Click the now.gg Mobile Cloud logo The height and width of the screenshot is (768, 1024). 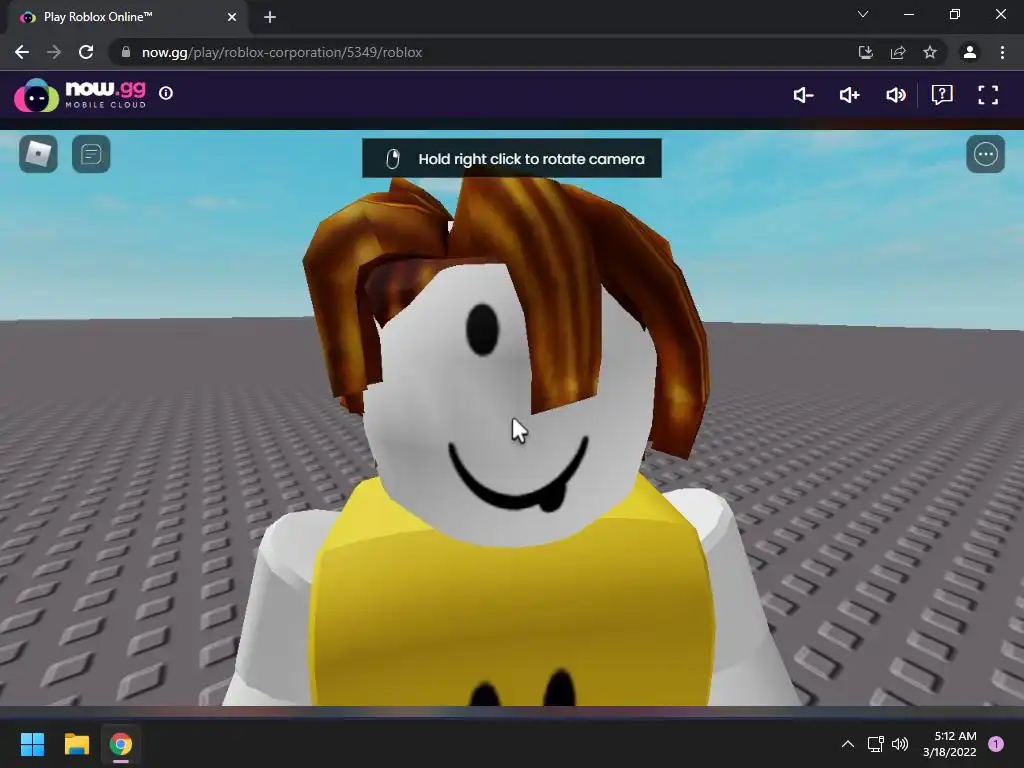pyautogui.click(x=80, y=95)
